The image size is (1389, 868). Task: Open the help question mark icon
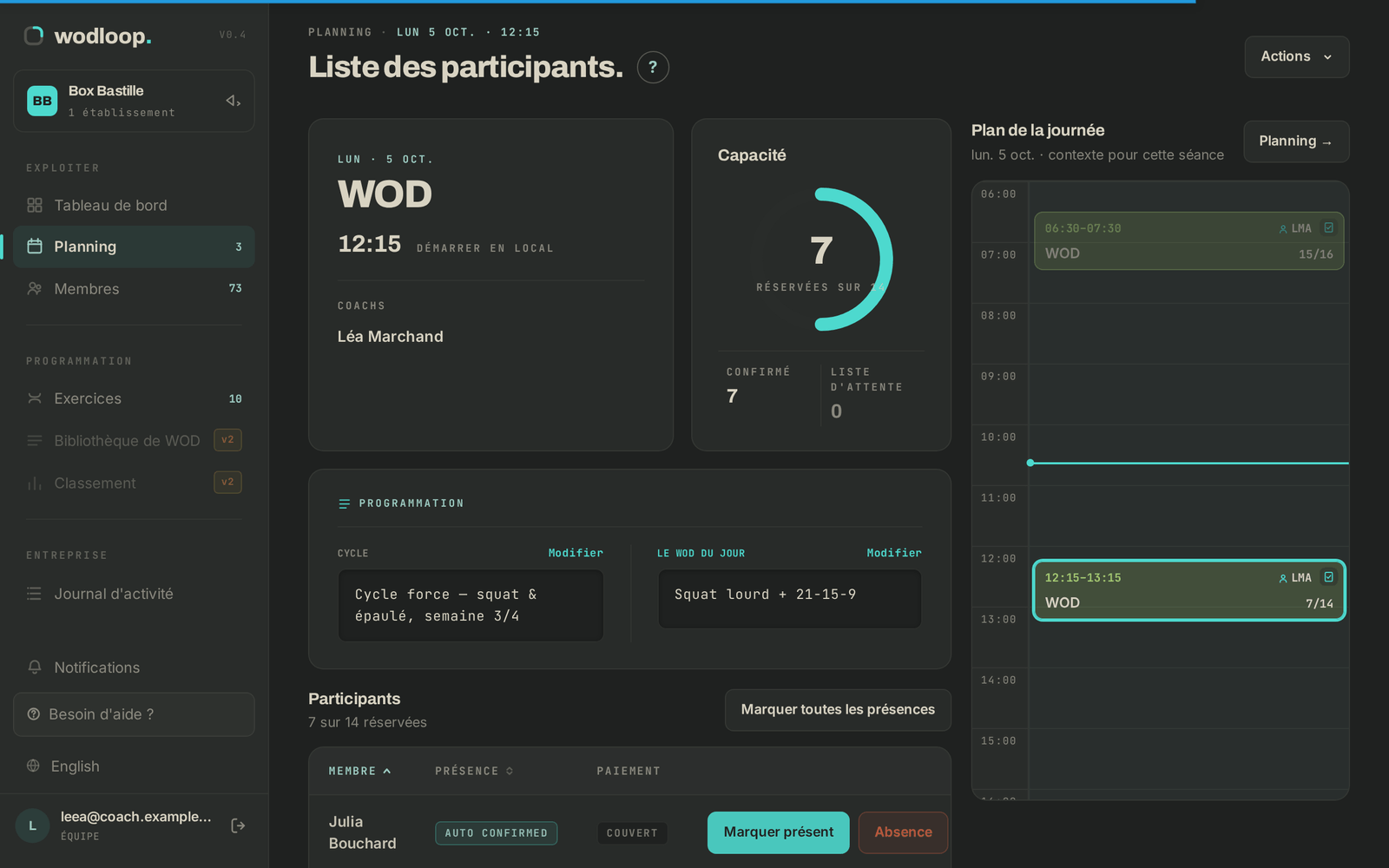click(x=653, y=67)
